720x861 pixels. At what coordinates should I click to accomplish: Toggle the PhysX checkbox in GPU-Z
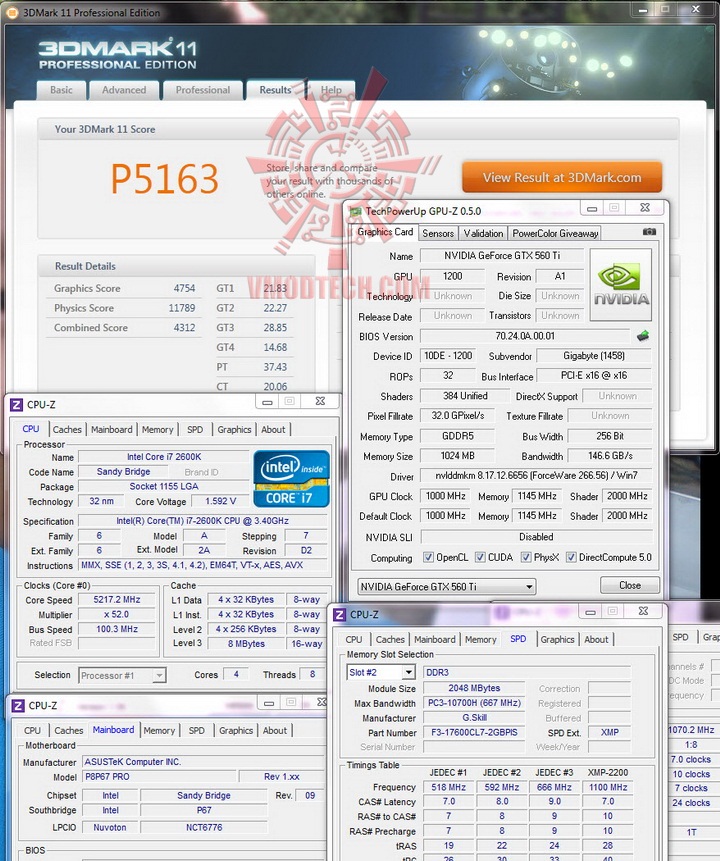click(526, 557)
